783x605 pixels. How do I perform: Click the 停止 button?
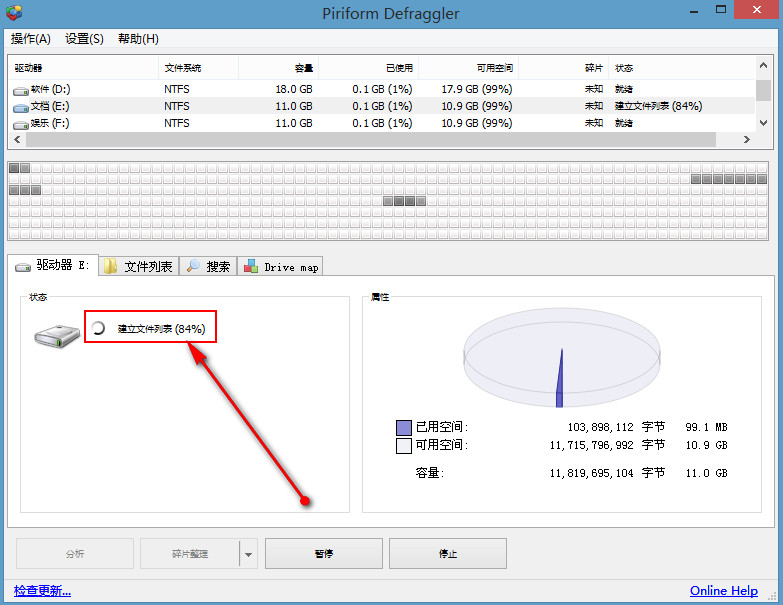[x=448, y=553]
